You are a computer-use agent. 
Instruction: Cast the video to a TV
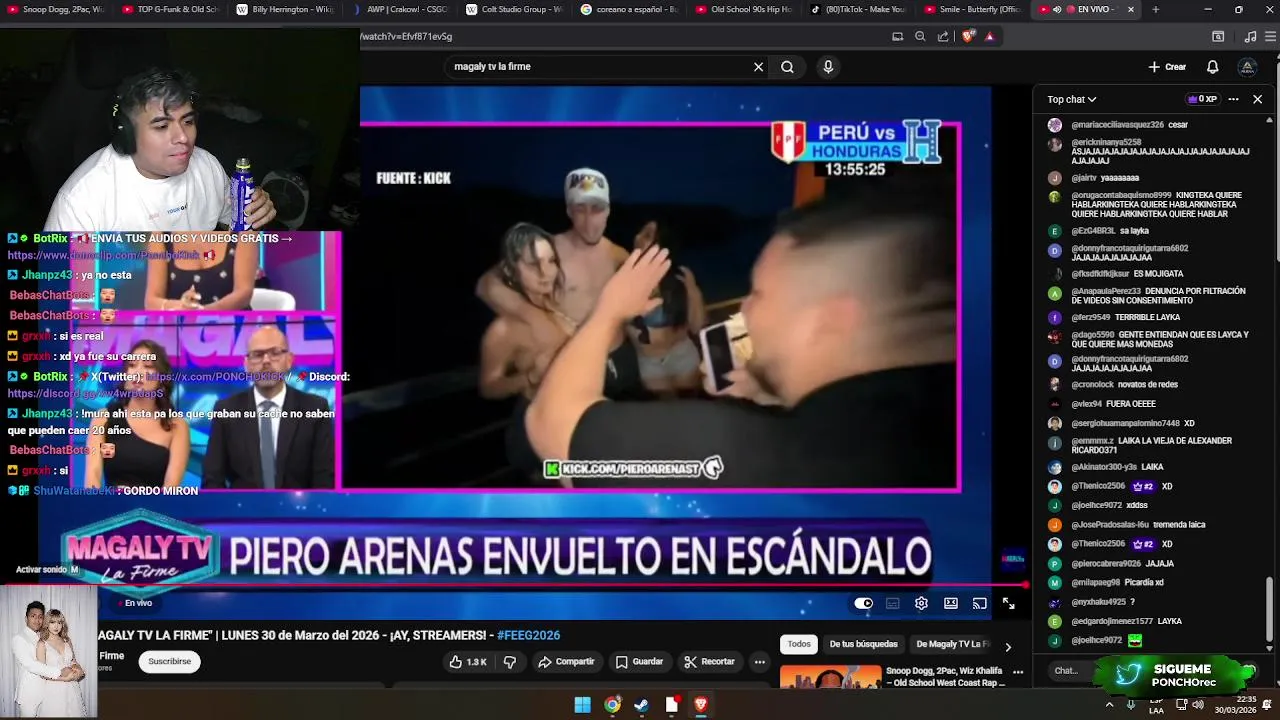click(980, 603)
